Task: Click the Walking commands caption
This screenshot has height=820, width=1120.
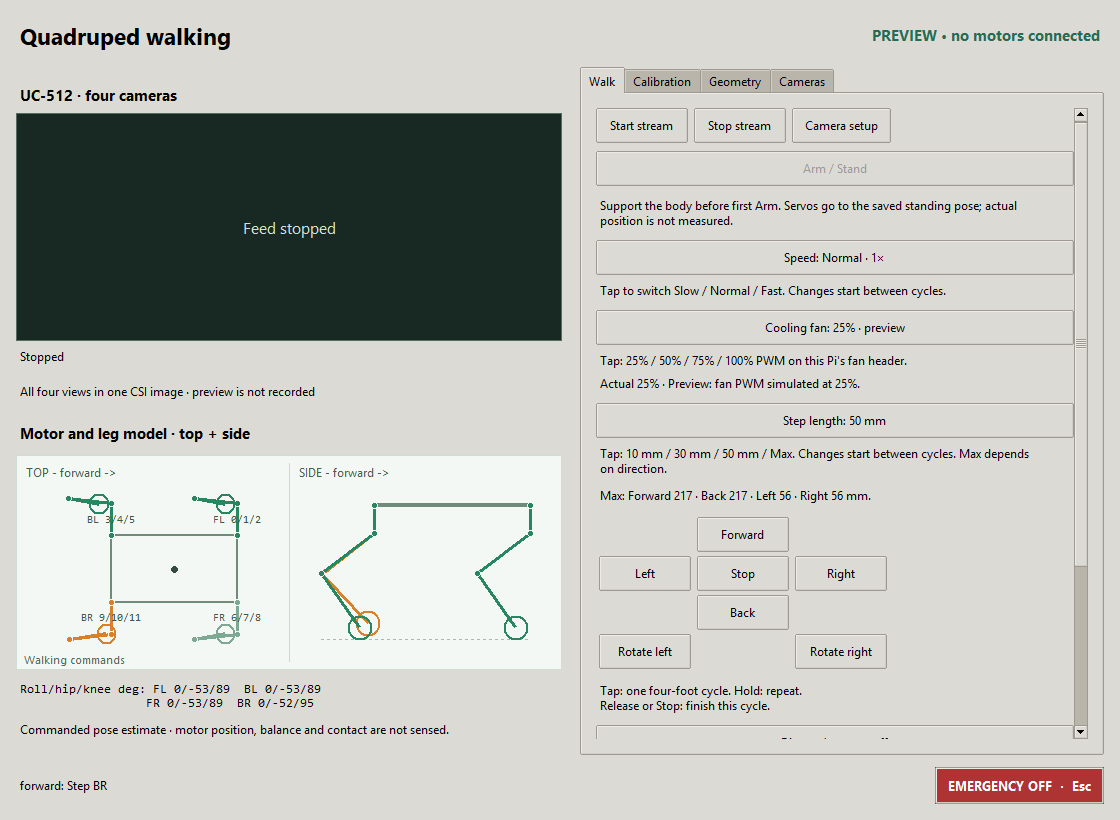Action: pyautogui.click(x=74, y=660)
